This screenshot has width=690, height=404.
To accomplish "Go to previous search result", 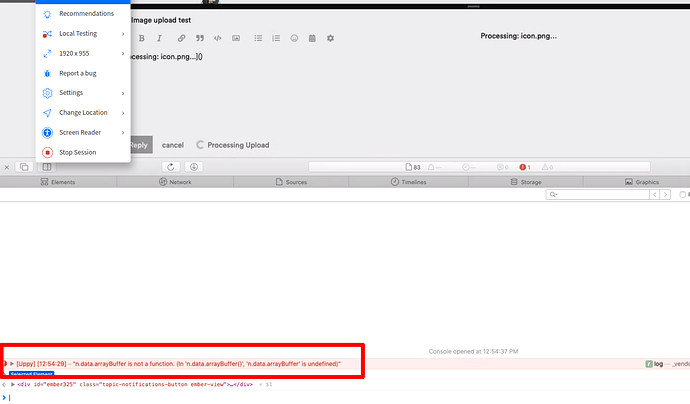I will pyautogui.click(x=655, y=195).
